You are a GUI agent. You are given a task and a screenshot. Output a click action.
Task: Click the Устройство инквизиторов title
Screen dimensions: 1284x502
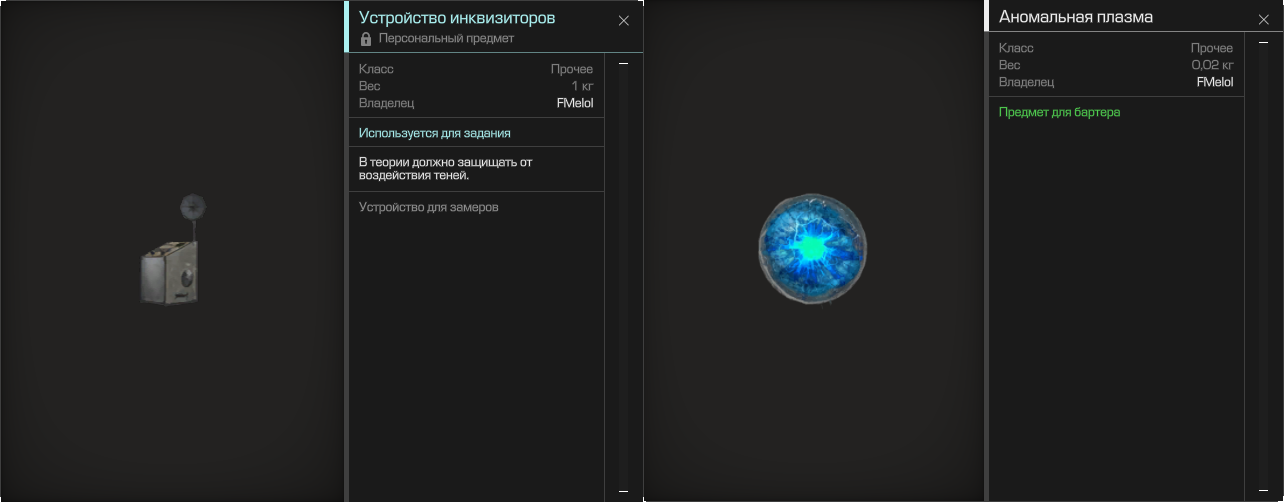[x=457, y=18]
